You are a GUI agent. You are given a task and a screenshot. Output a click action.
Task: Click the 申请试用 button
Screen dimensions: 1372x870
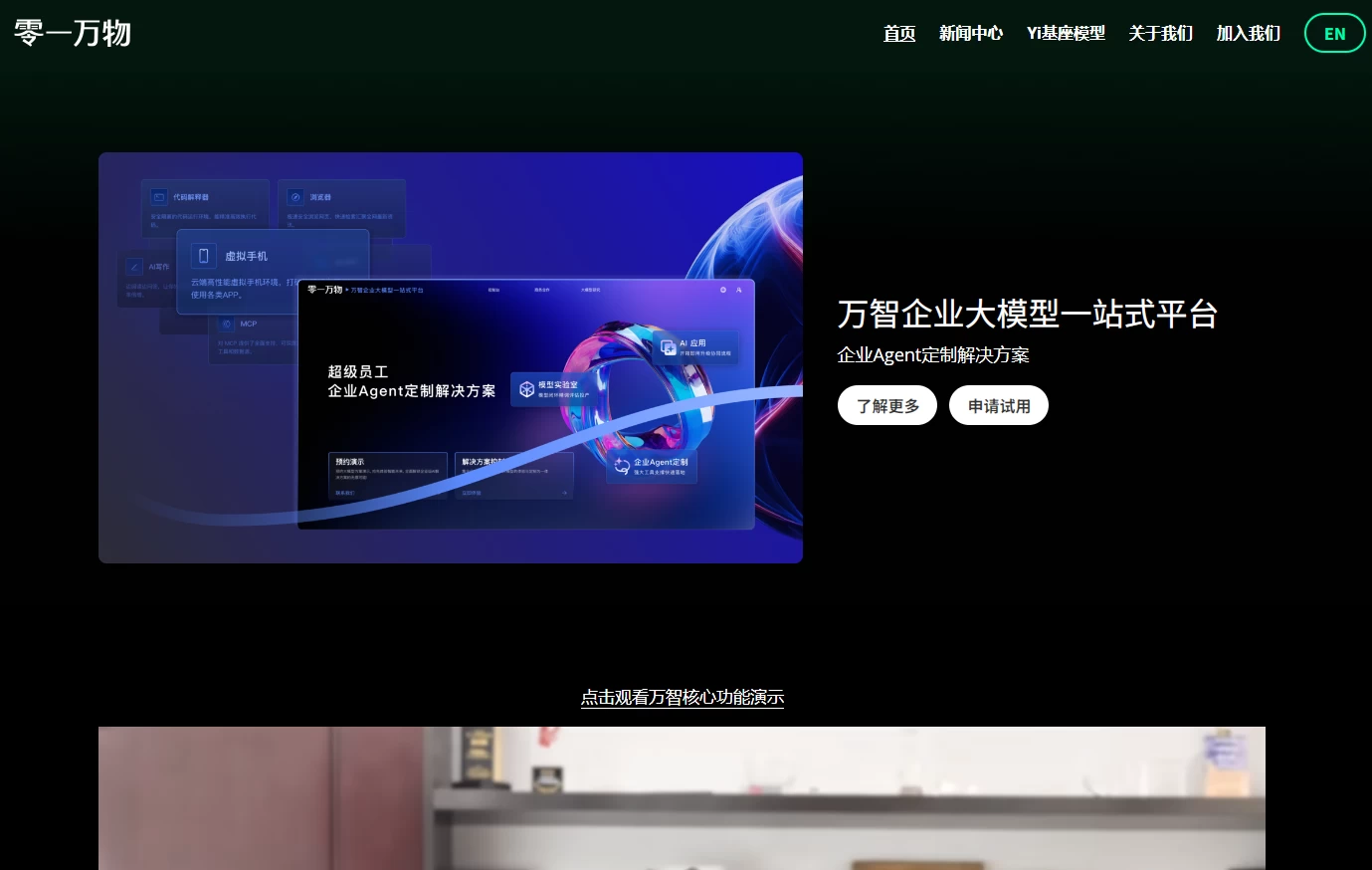999,405
